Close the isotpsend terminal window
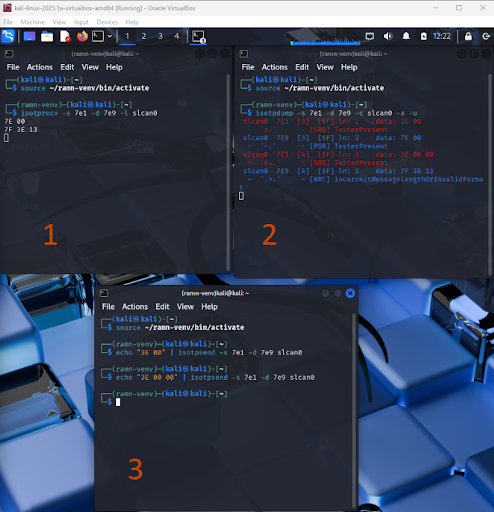This screenshot has height=512, width=494. (350, 293)
